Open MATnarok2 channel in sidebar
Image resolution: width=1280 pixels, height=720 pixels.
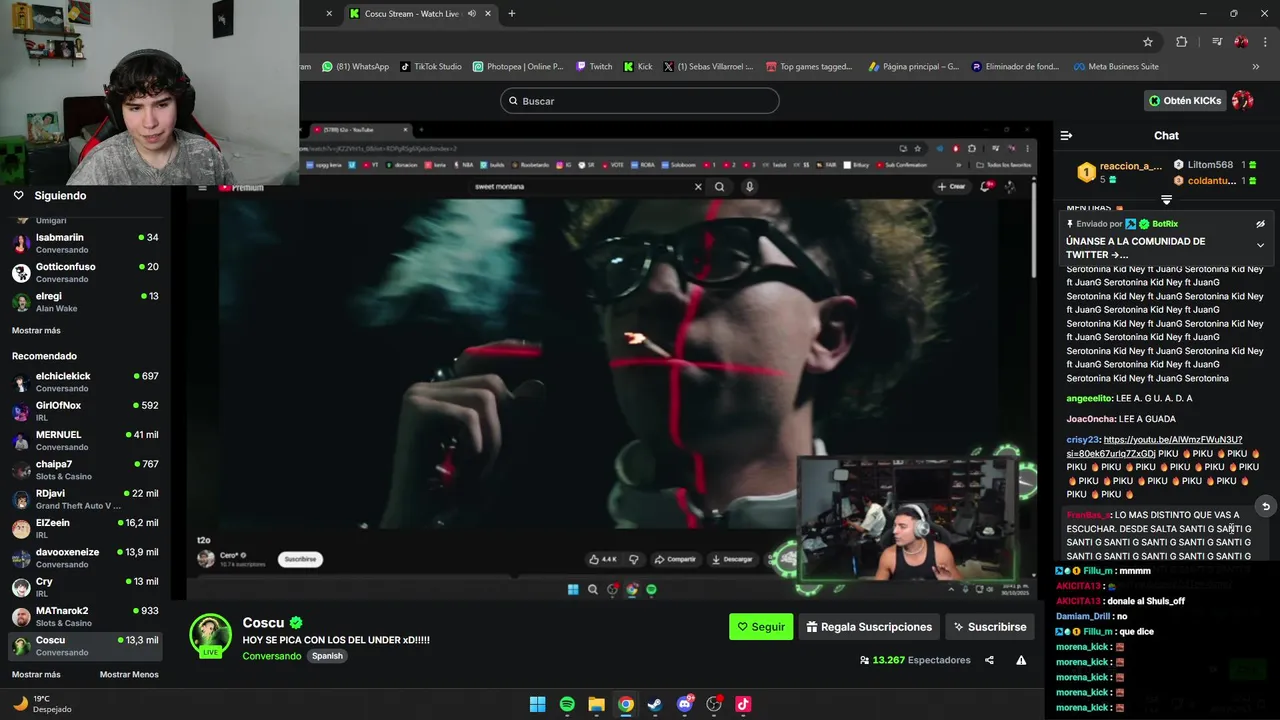click(85, 616)
